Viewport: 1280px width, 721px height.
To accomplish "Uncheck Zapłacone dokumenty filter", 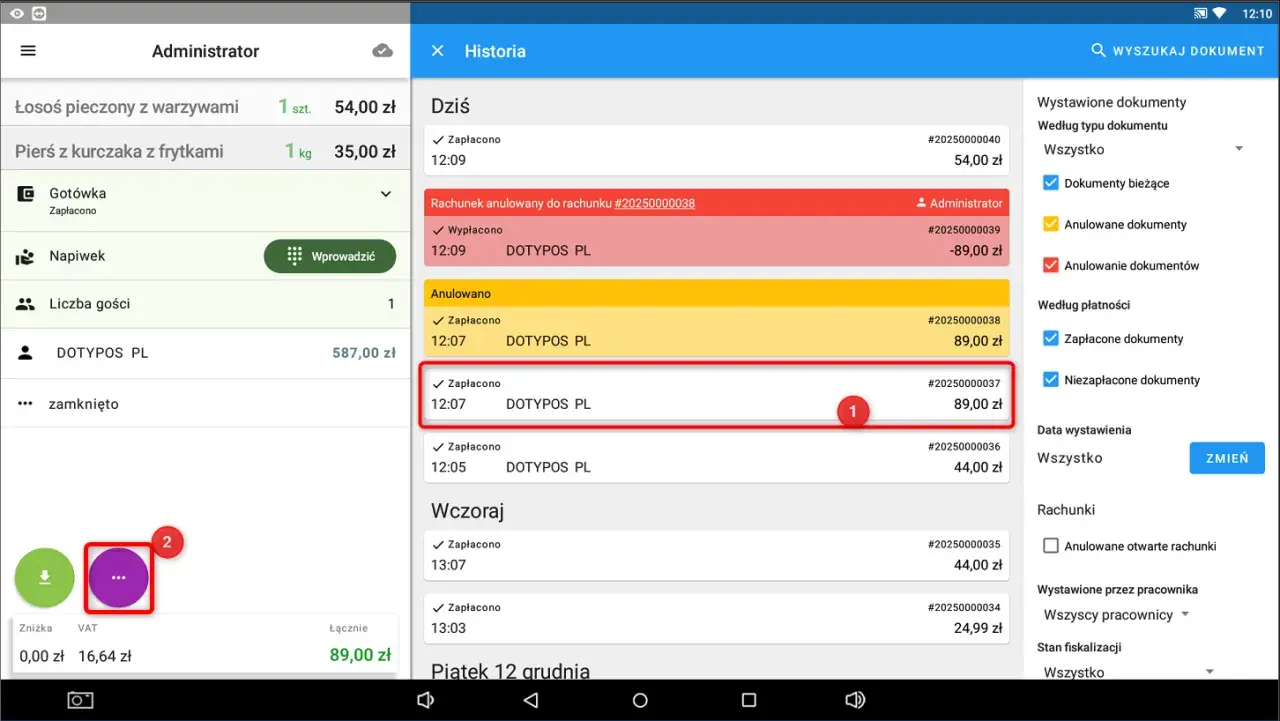I will click(x=1050, y=338).
